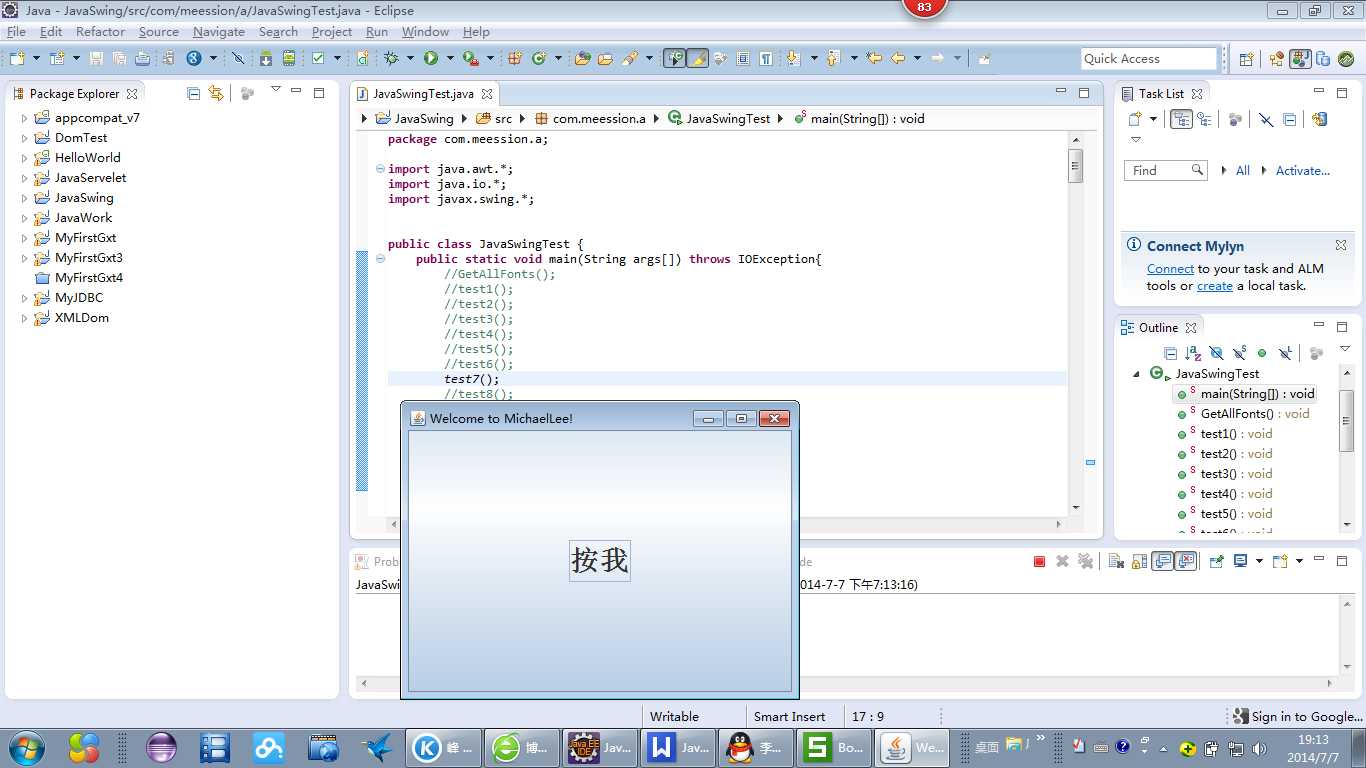Click Open Perspective icon near Quick Access
Screen dimensions: 1366x768
point(1246,59)
